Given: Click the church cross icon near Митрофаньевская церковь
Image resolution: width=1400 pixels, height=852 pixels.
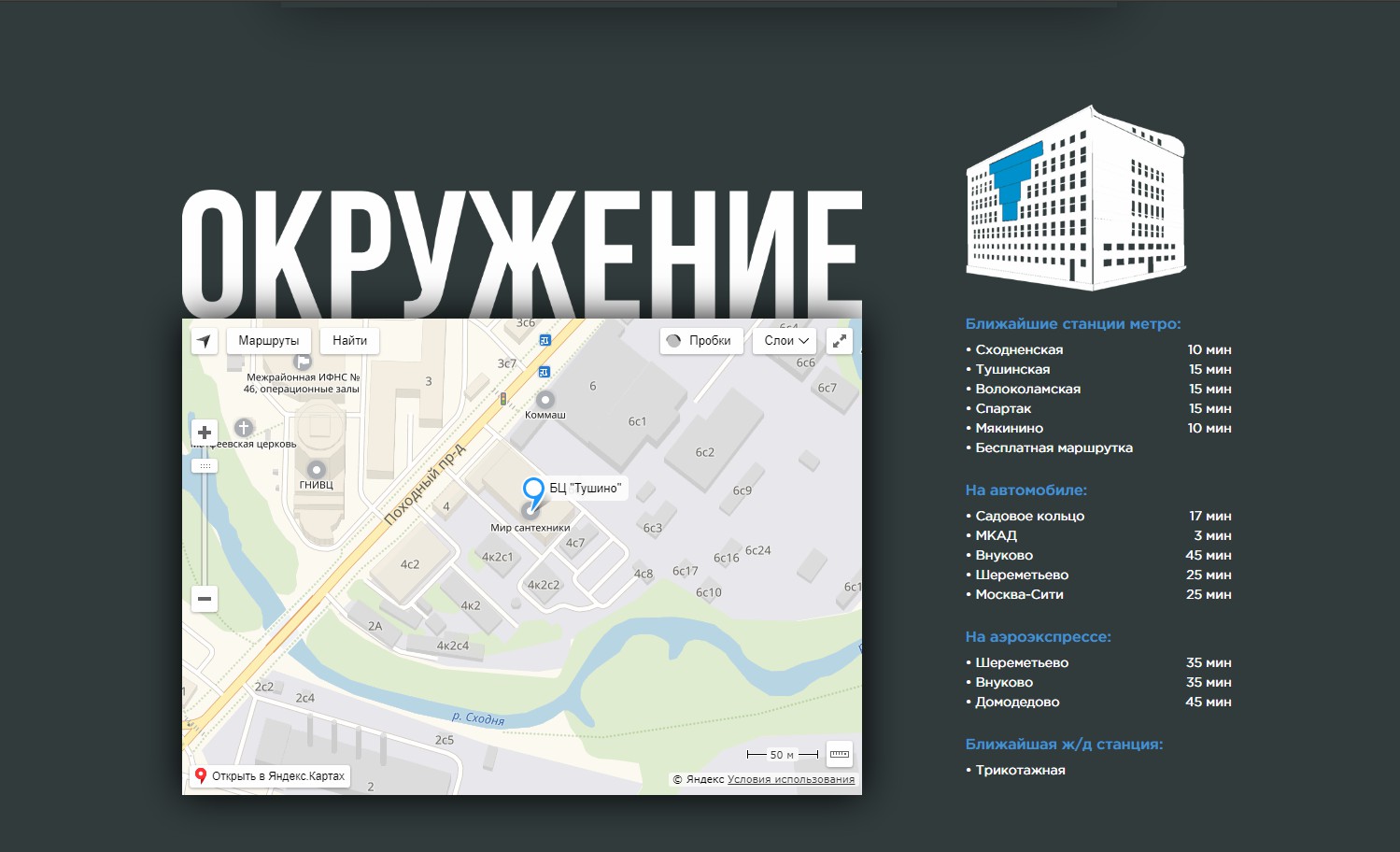Looking at the screenshot, I should [x=243, y=428].
